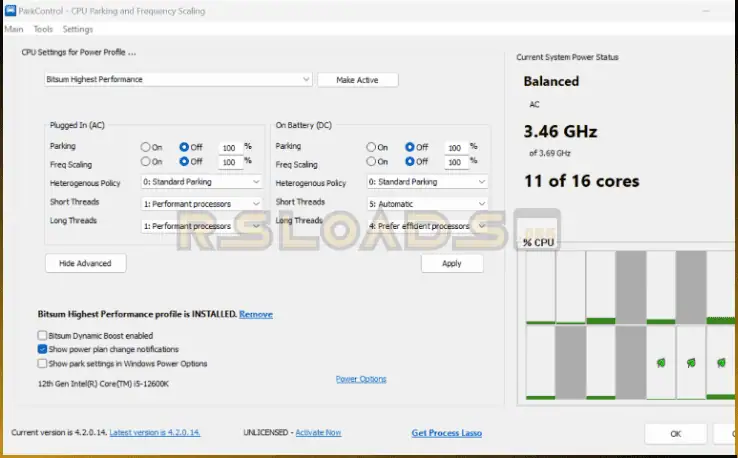Click the Remove profile link

255,314
